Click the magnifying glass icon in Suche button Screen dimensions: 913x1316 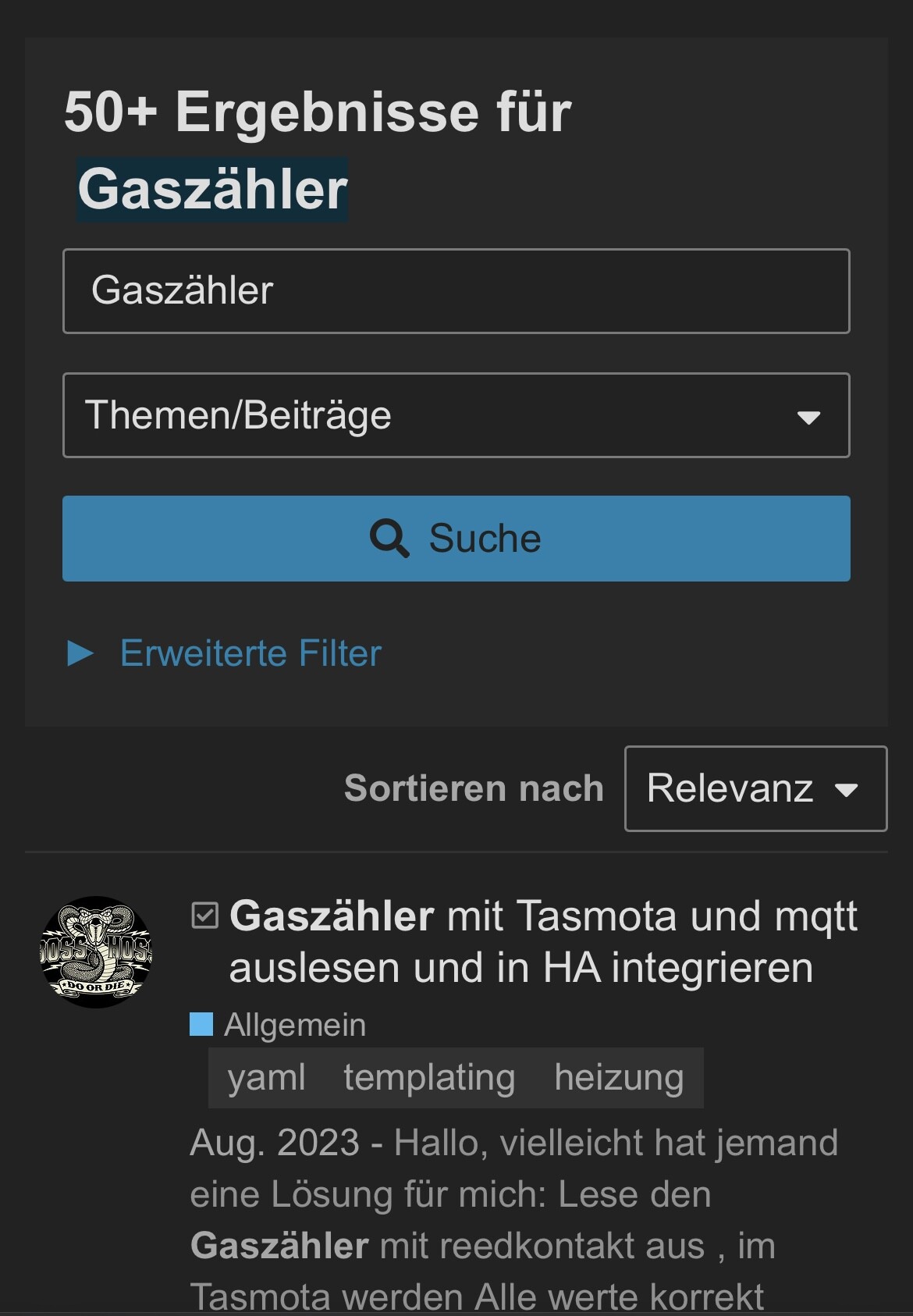coord(389,538)
